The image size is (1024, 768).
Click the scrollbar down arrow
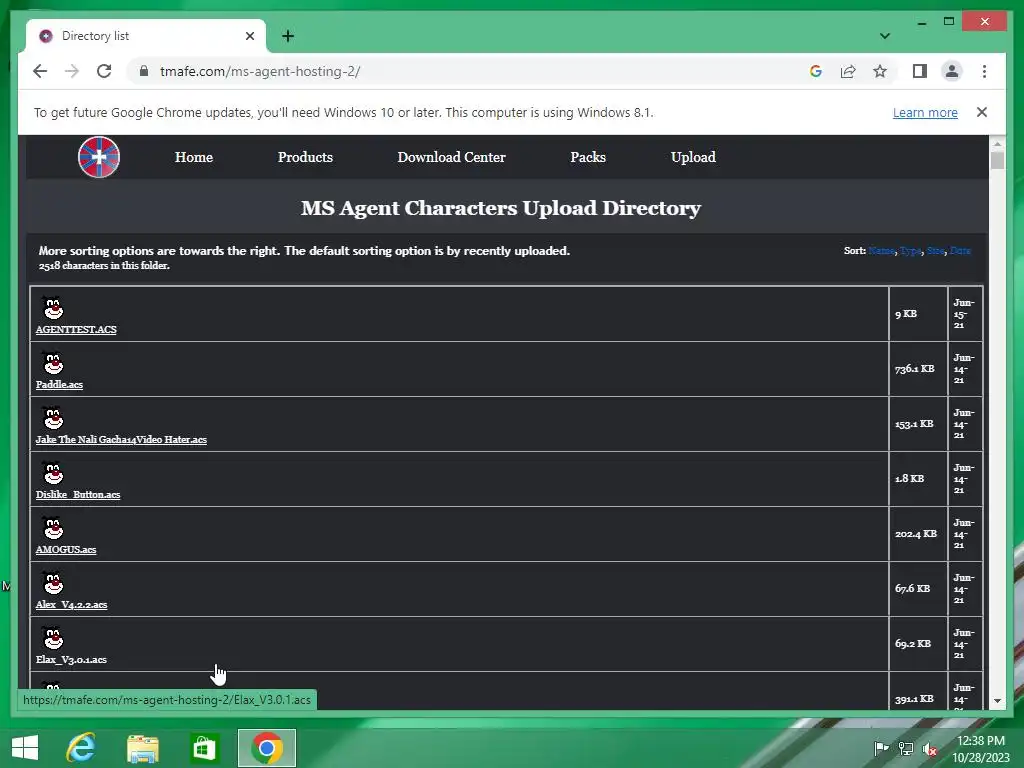click(997, 701)
